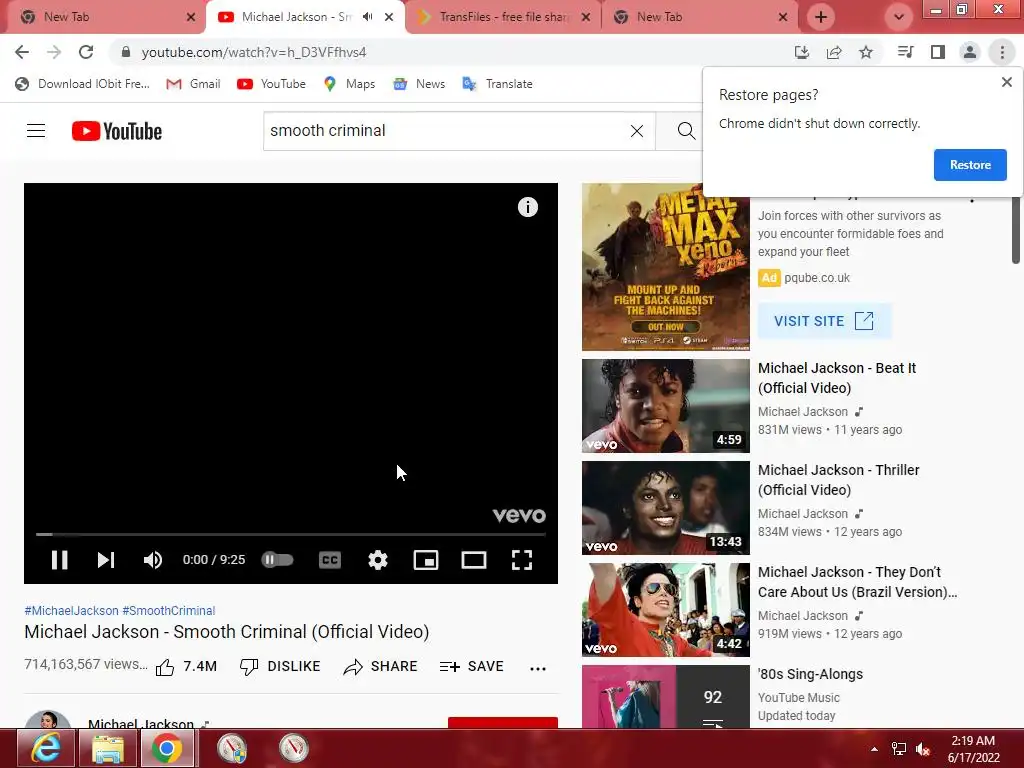Go to YouTube home via logo
The width and height of the screenshot is (1024, 768).
[117, 131]
